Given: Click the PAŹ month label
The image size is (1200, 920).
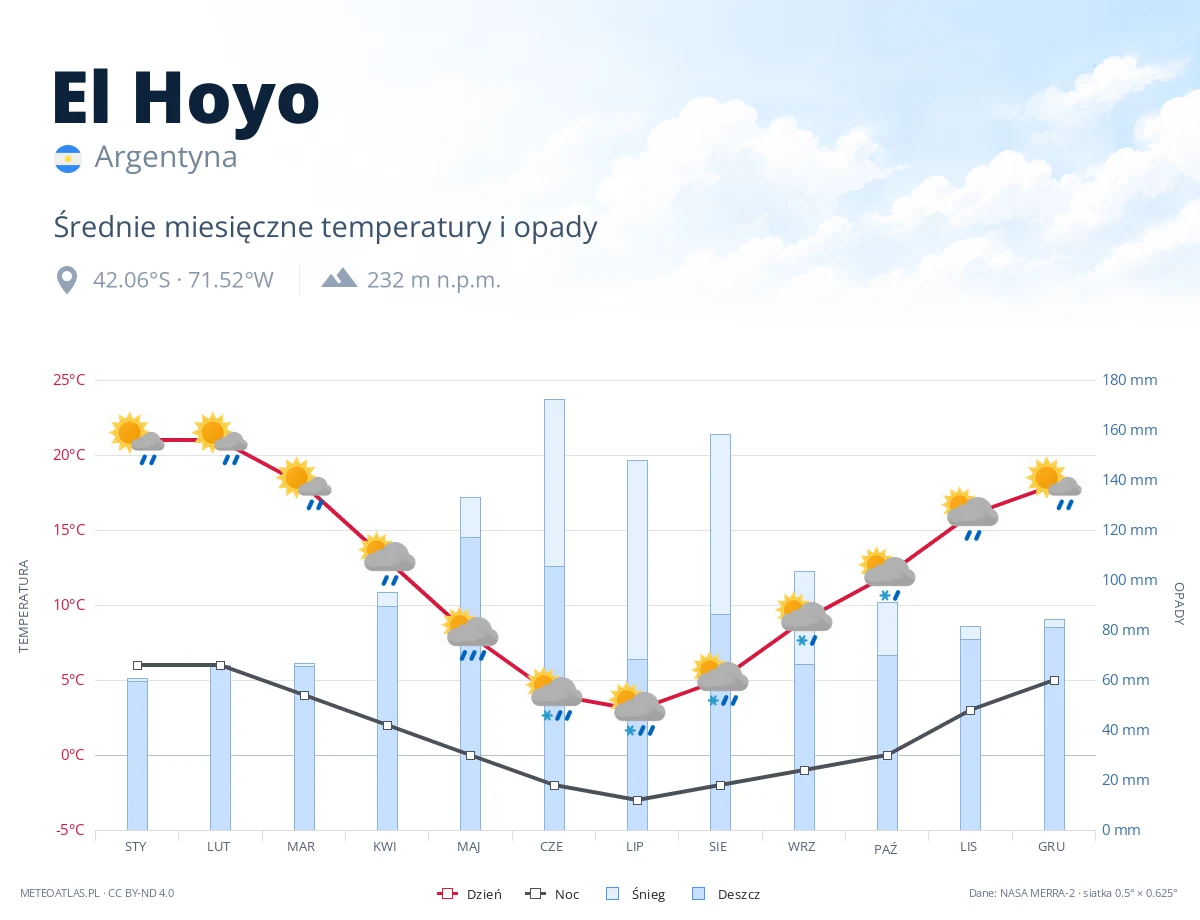Looking at the screenshot, I should (886, 847).
